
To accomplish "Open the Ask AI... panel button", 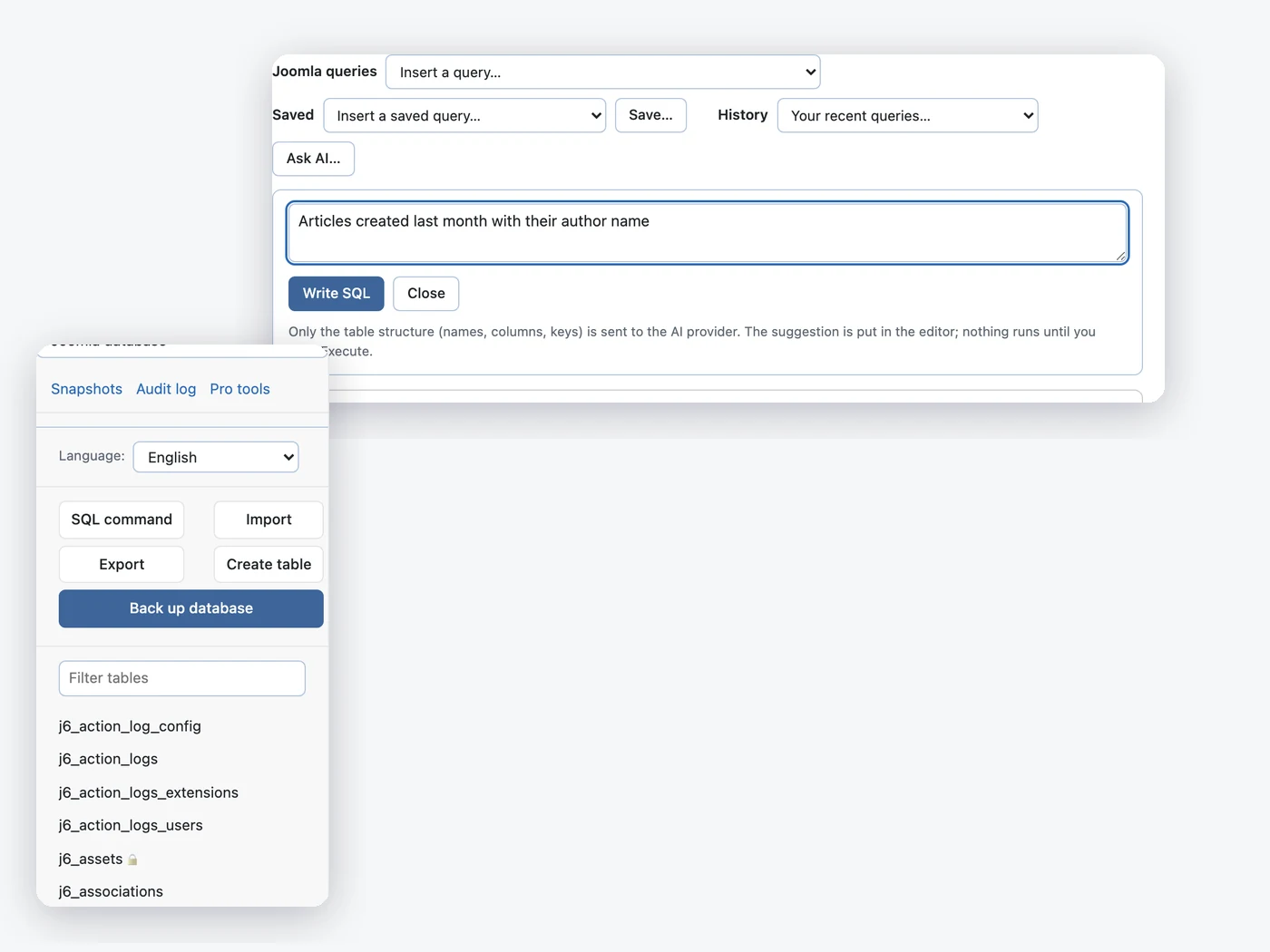I will tap(313, 159).
